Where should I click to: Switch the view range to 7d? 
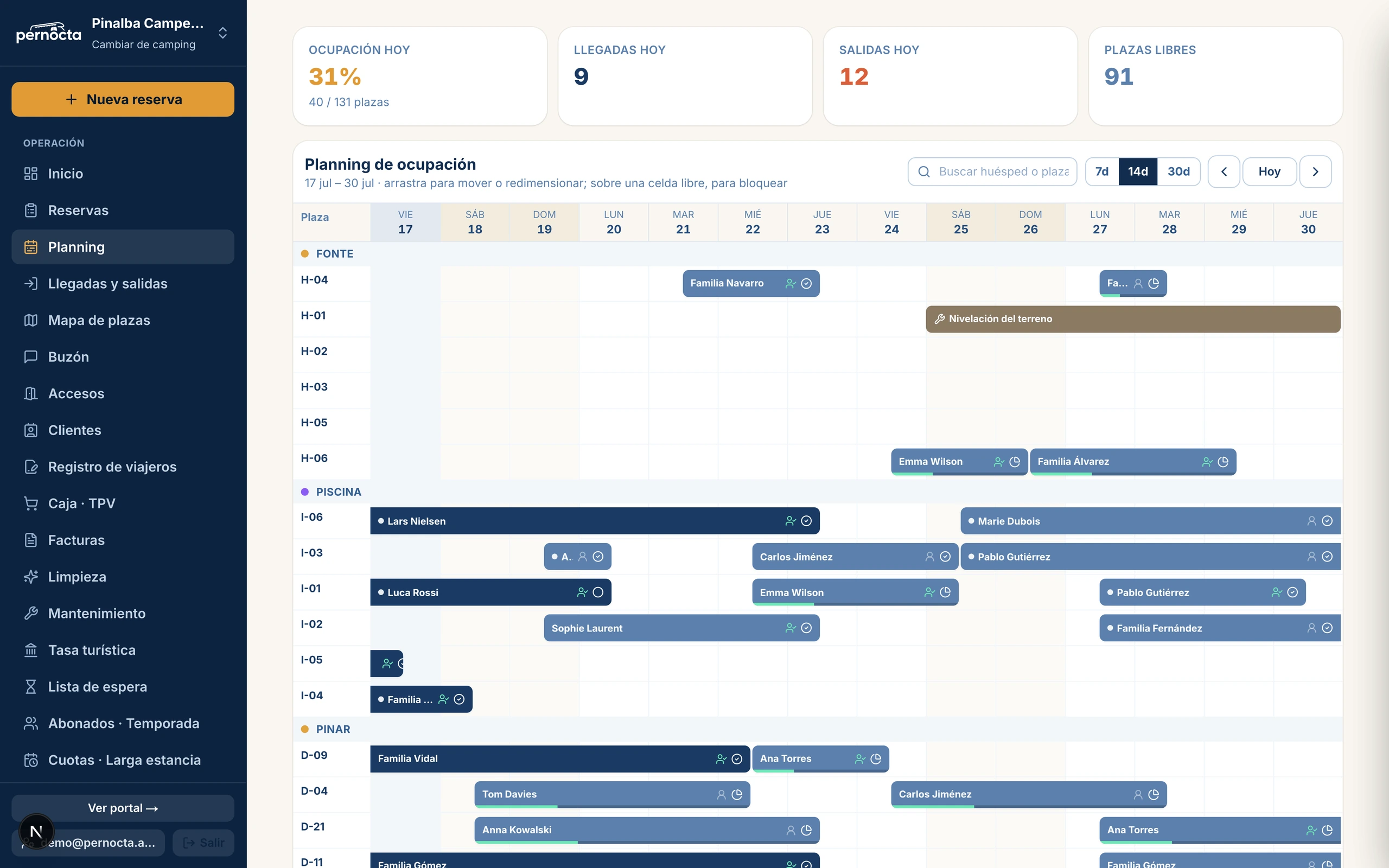[1101, 171]
